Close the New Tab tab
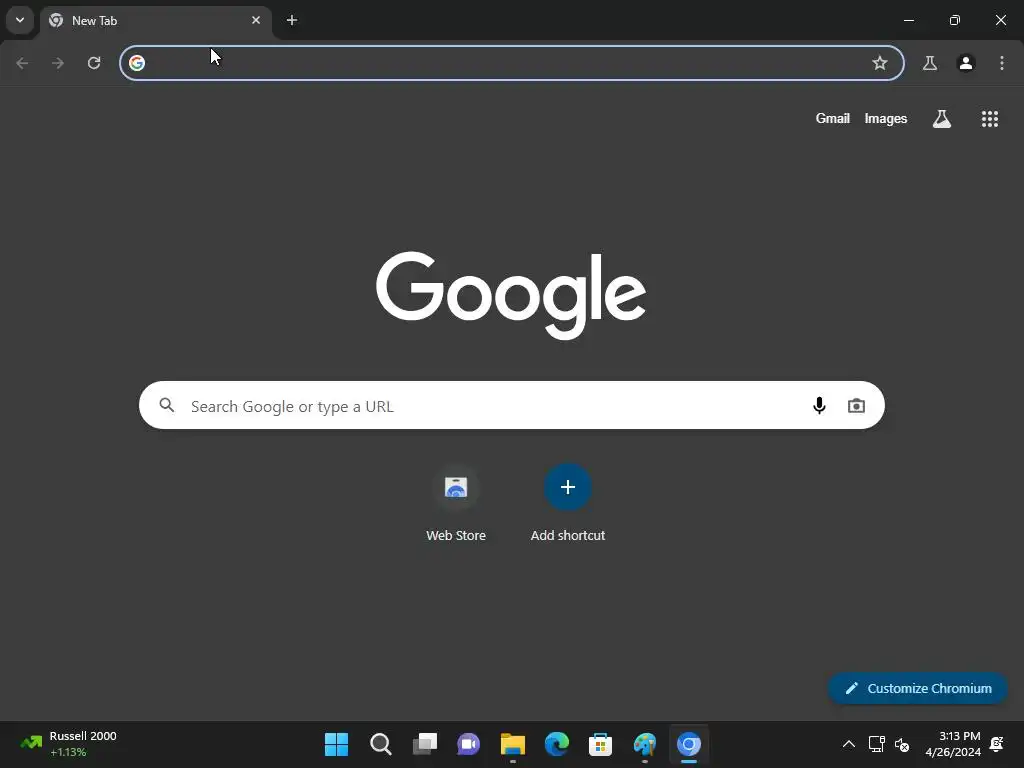This screenshot has width=1024, height=768. [256, 20]
